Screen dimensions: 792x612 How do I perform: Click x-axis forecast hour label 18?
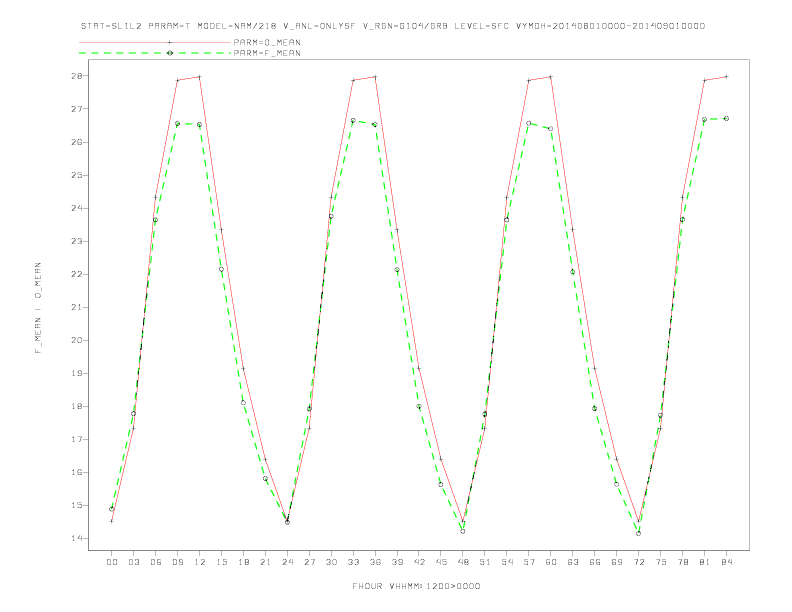(x=243, y=562)
